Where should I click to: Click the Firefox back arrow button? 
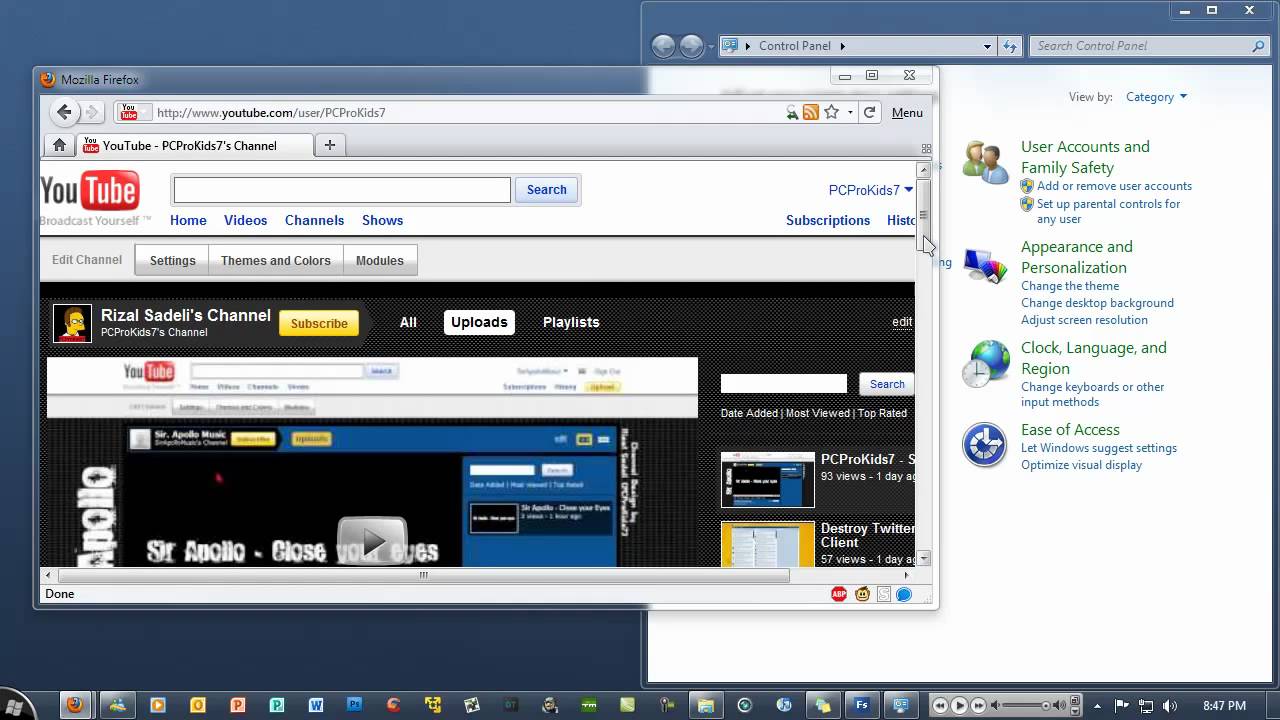tap(64, 112)
